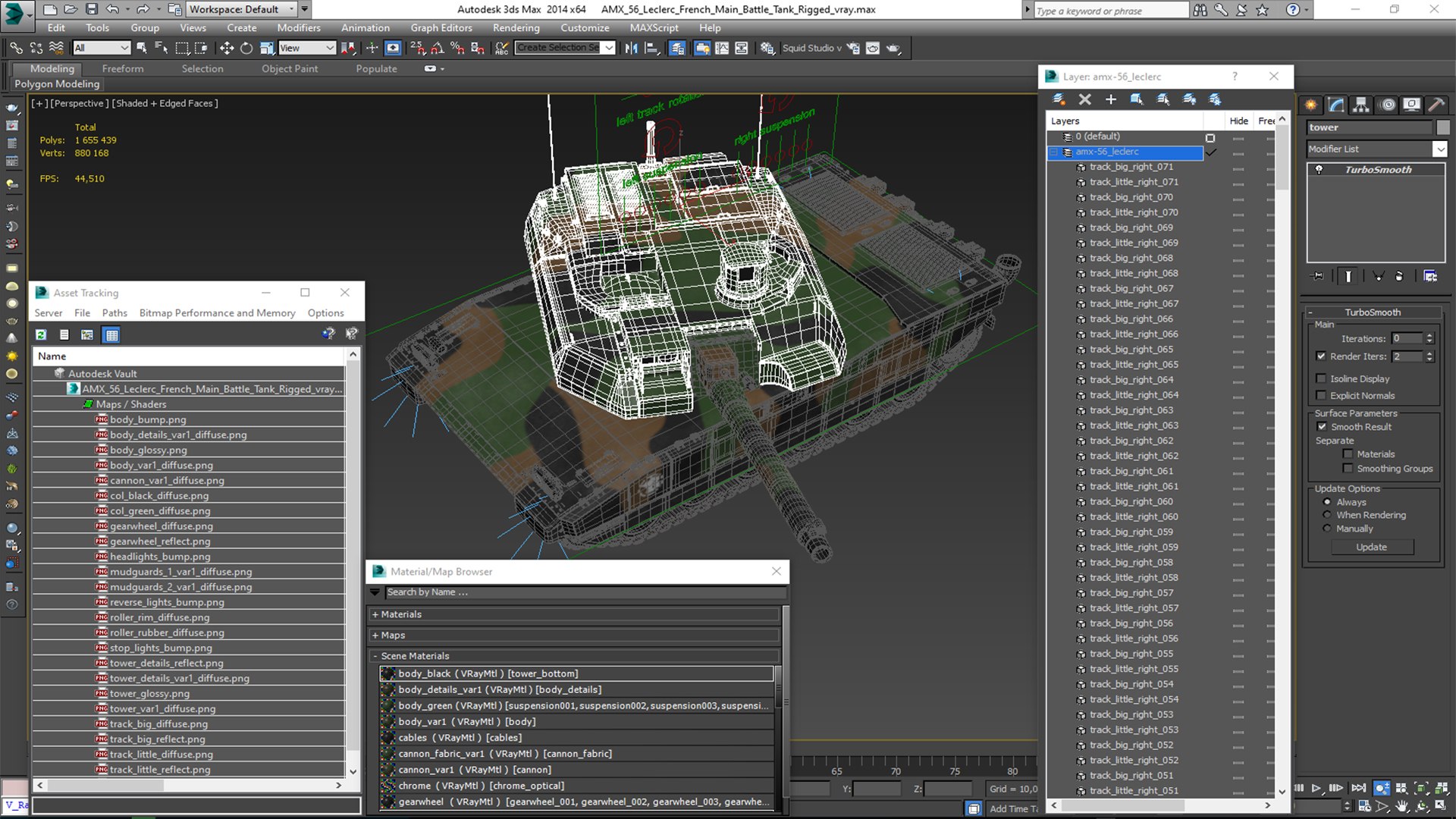Open the Modifiers menu
Viewport: 1456px width, 819px height.
[298, 28]
